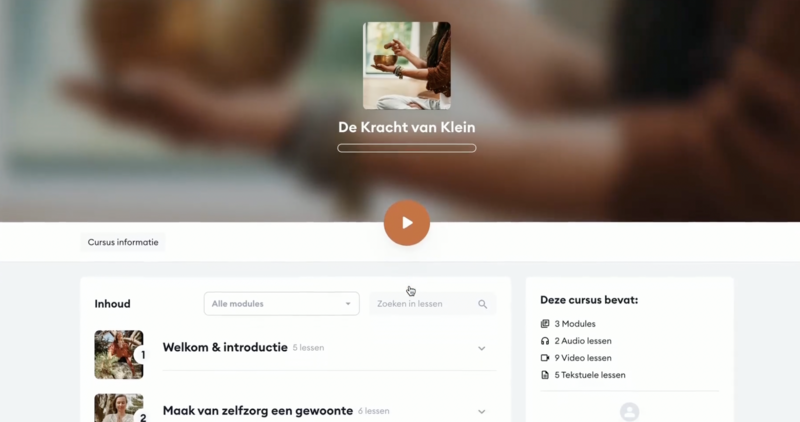800x422 pixels.
Task: Start the course with the orange play button
Action: click(x=407, y=223)
